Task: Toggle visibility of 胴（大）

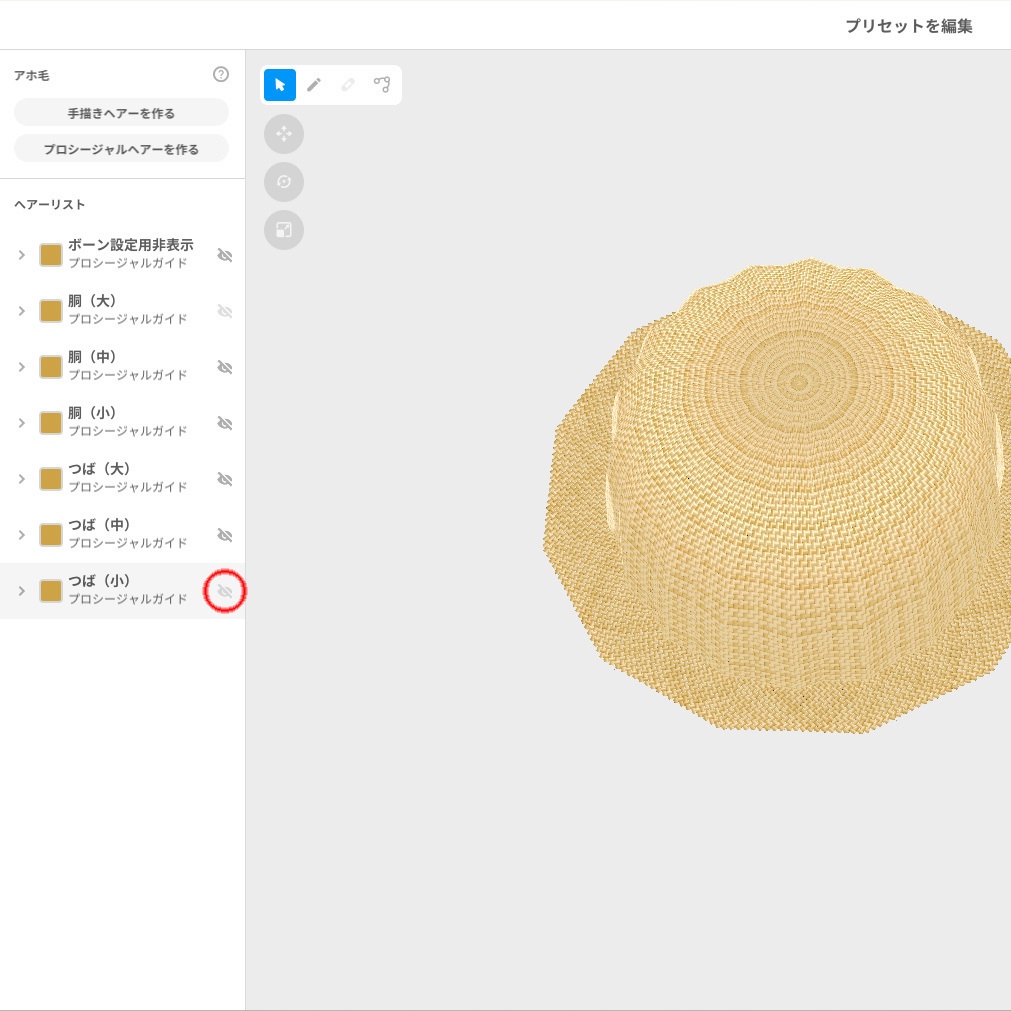Action: point(224,311)
